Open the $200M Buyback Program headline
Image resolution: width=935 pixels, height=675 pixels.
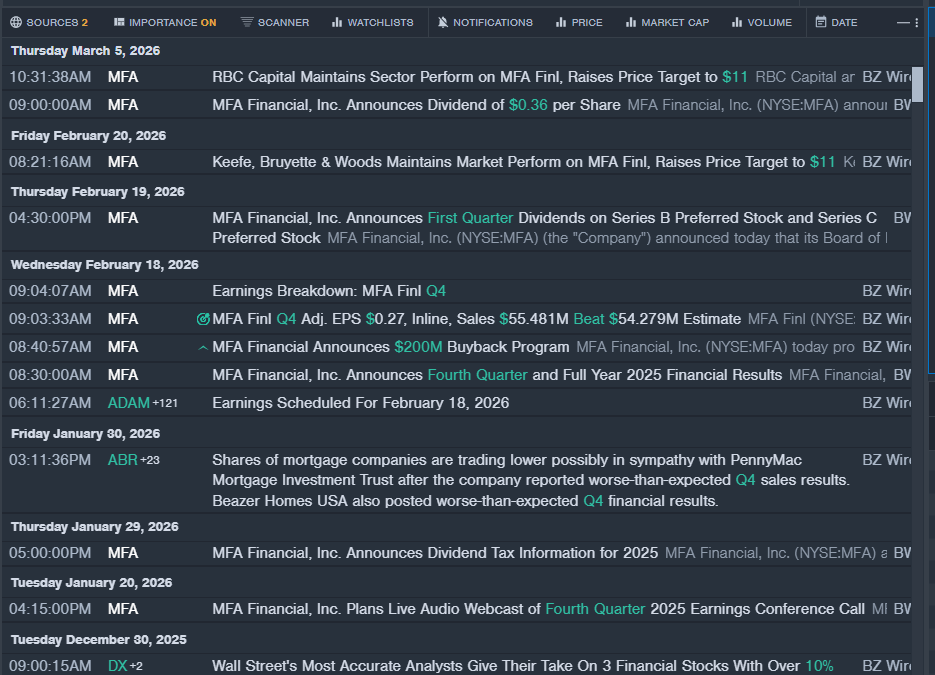point(391,347)
